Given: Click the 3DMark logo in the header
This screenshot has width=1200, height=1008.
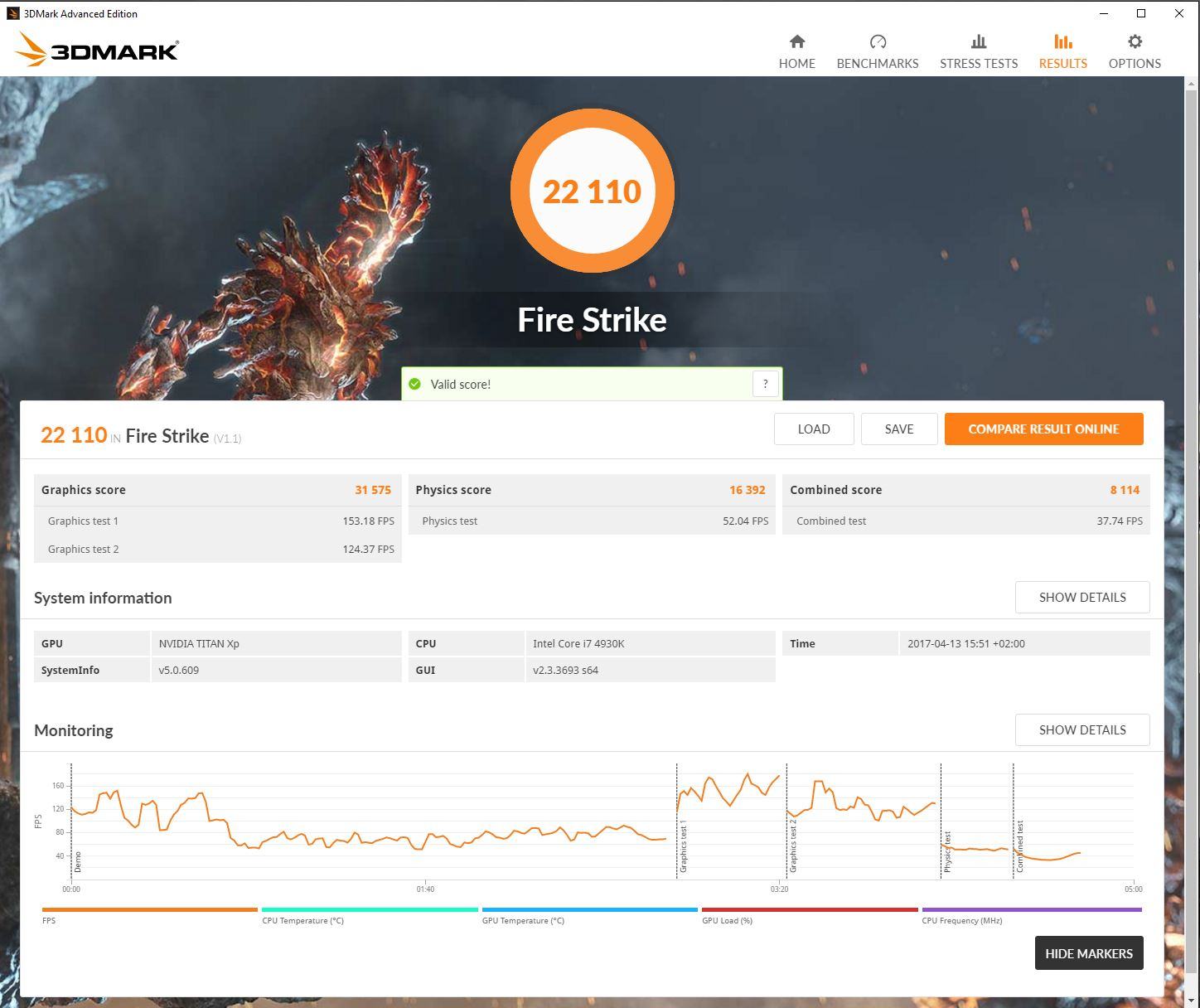Looking at the screenshot, I should tap(96, 50).
